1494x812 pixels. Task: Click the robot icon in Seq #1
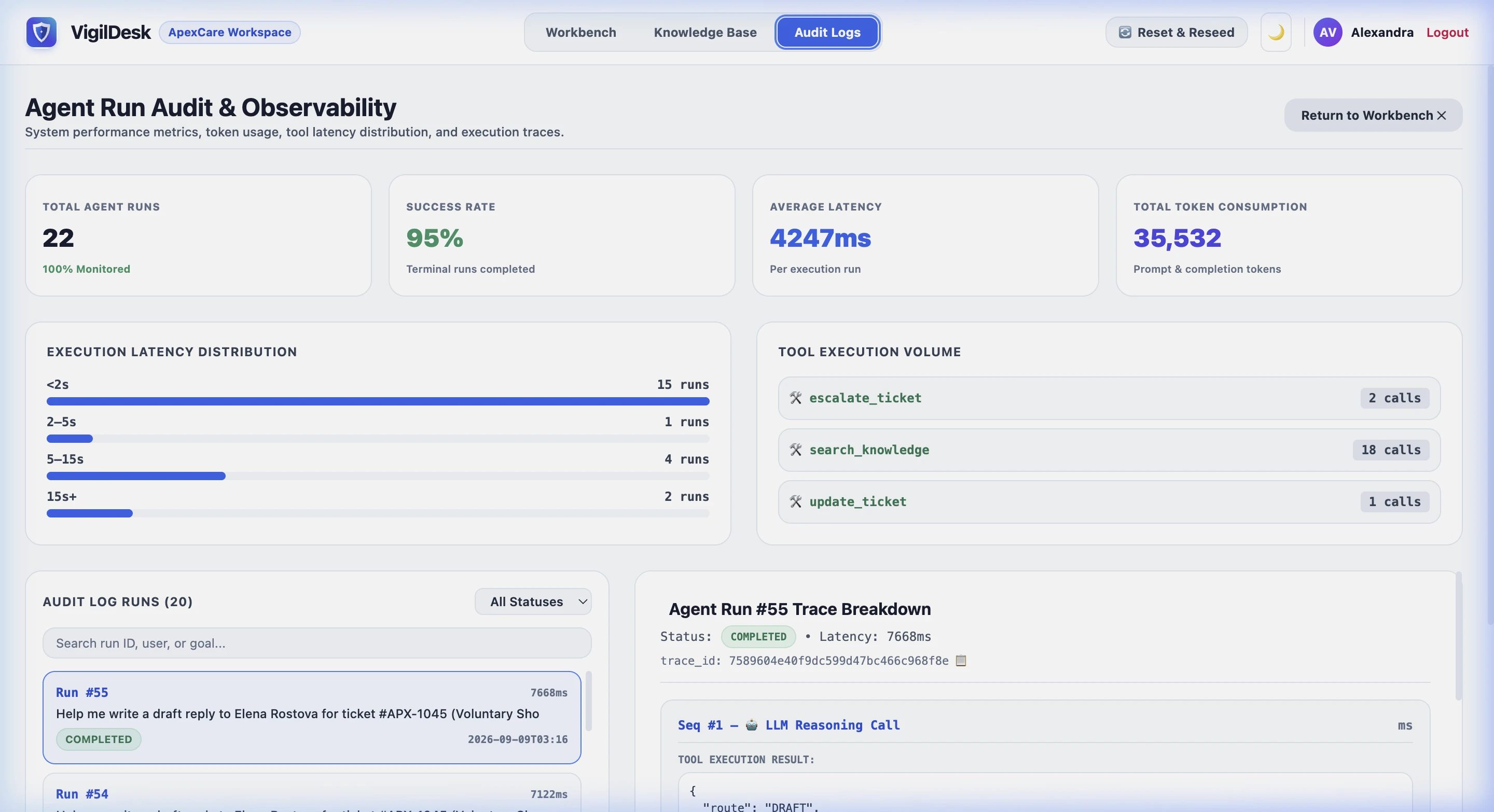point(752,725)
